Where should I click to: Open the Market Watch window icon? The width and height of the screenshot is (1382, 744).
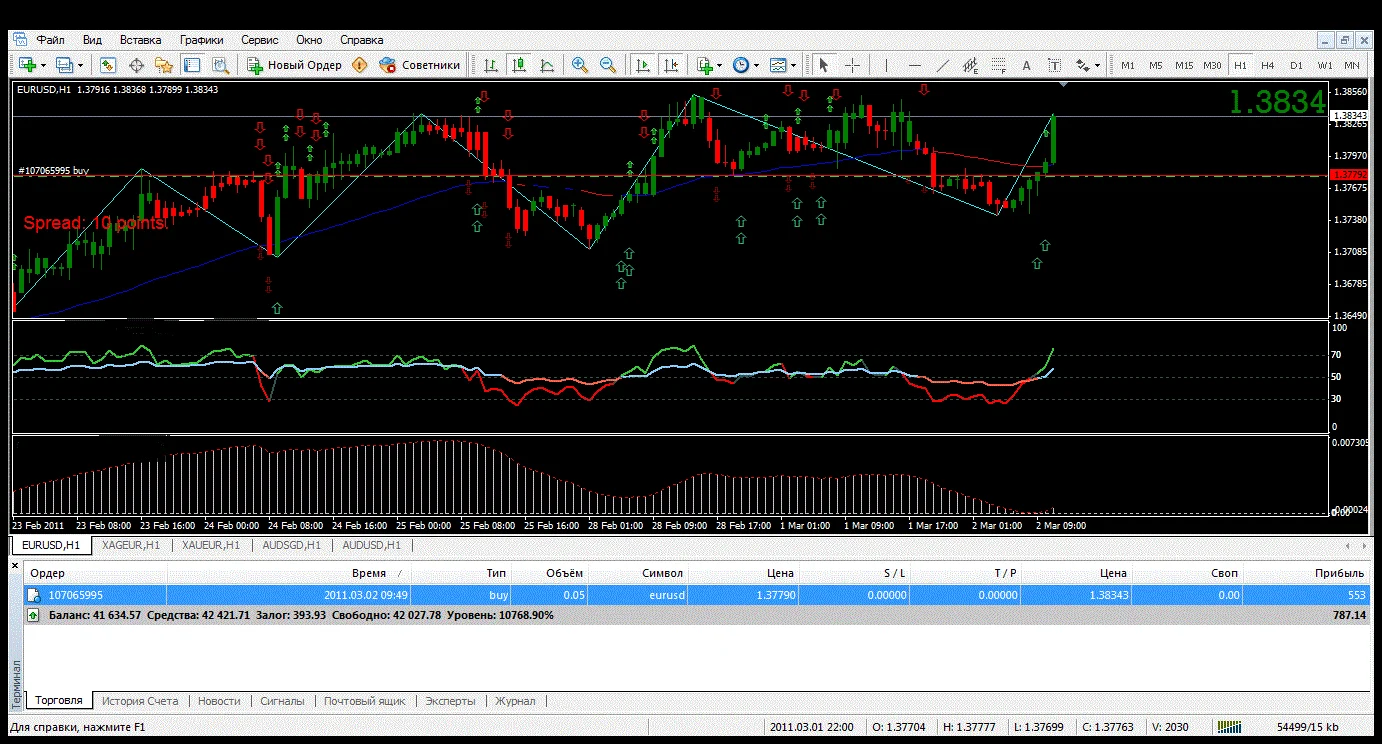(x=108, y=65)
